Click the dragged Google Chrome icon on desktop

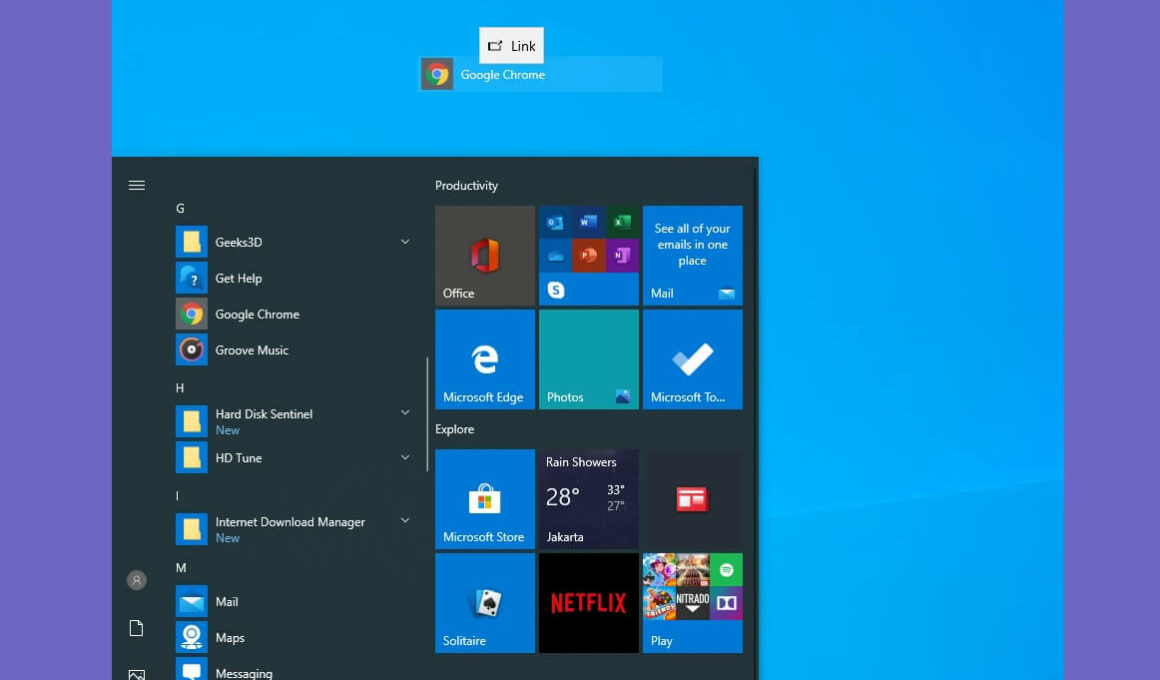click(x=437, y=75)
